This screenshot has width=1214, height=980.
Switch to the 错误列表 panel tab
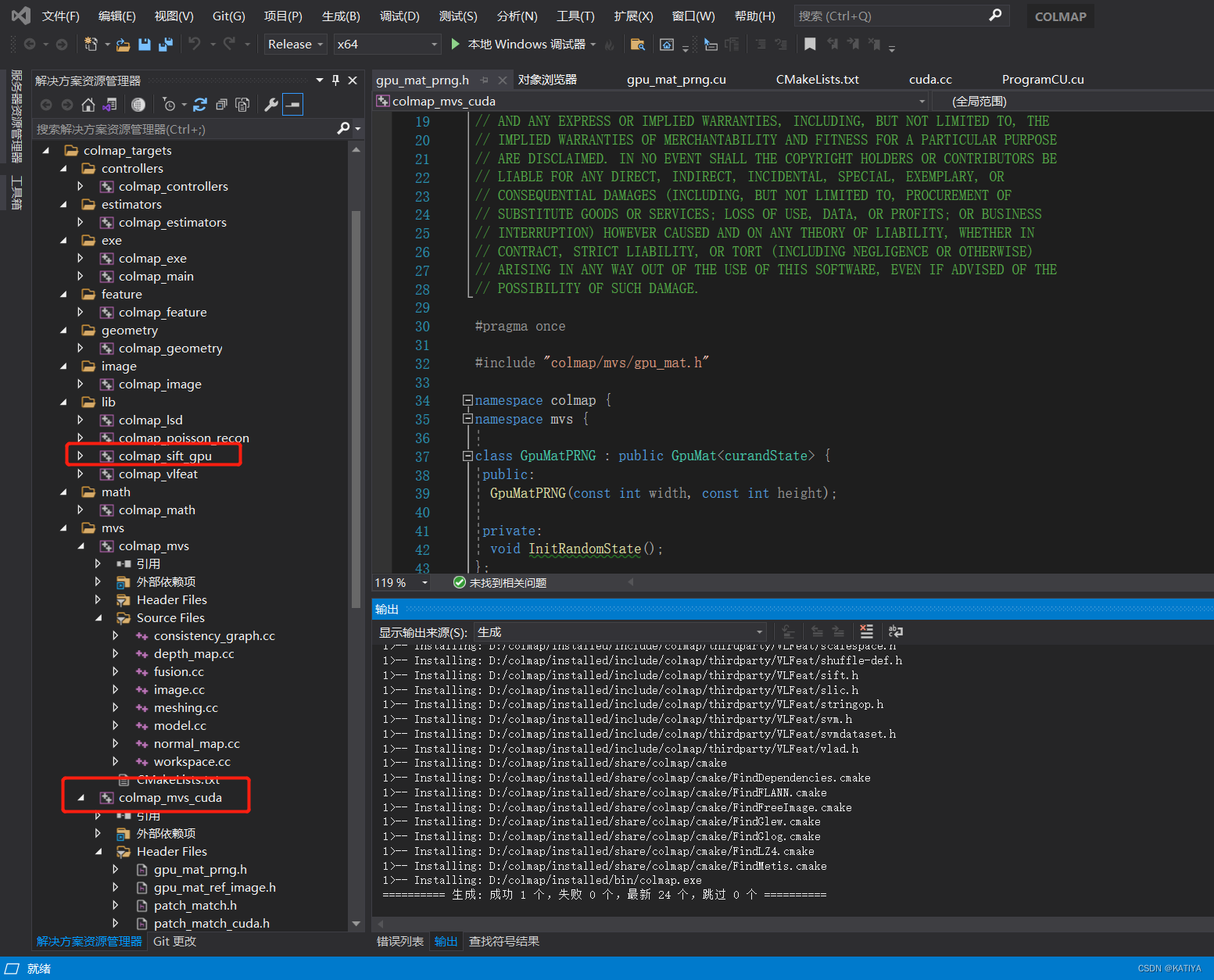tap(399, 941)
